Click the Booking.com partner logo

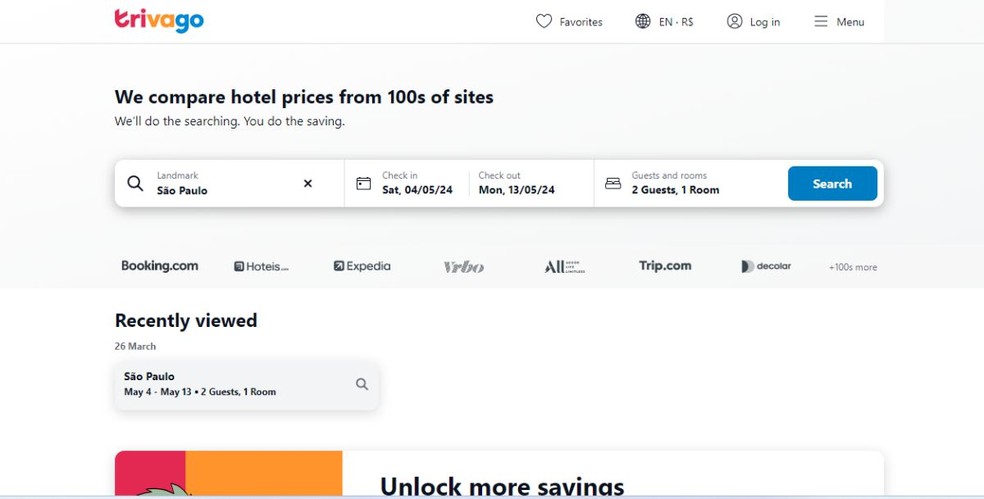160,266
